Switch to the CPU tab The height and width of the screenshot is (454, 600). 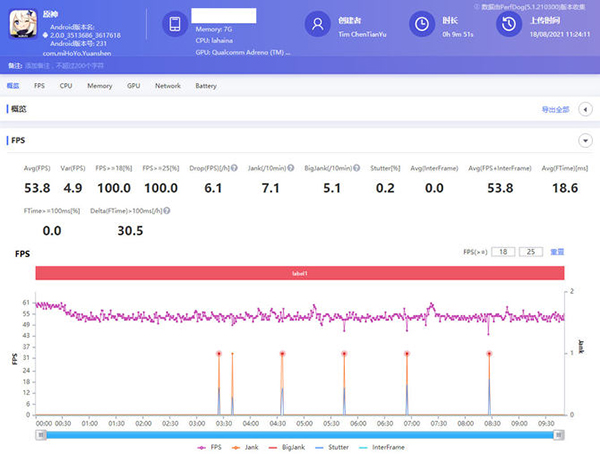(66, 86)
